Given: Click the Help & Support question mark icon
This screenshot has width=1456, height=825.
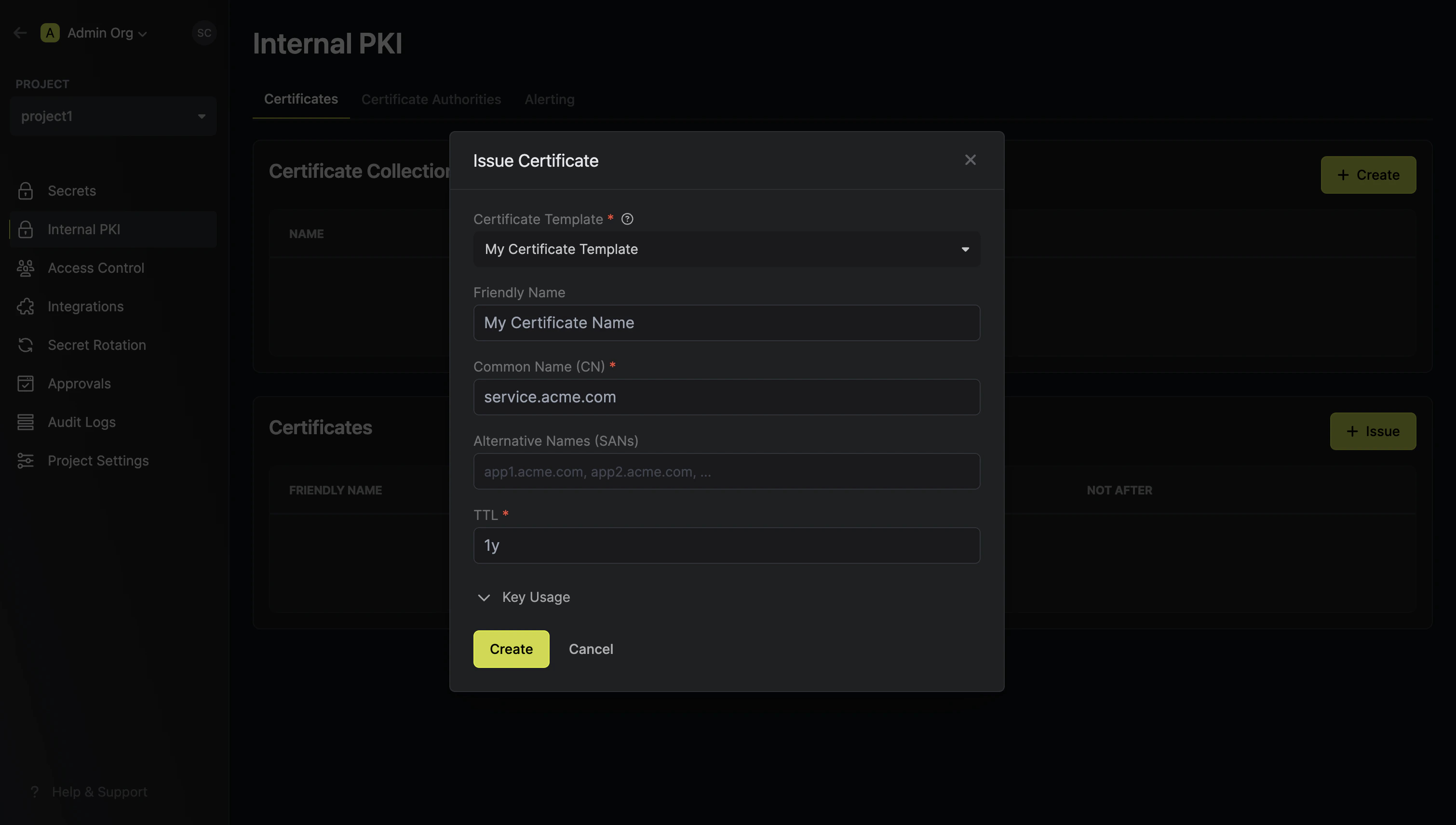Looking at the screenshot, I should pyautogui.click(x=35, y=792).
